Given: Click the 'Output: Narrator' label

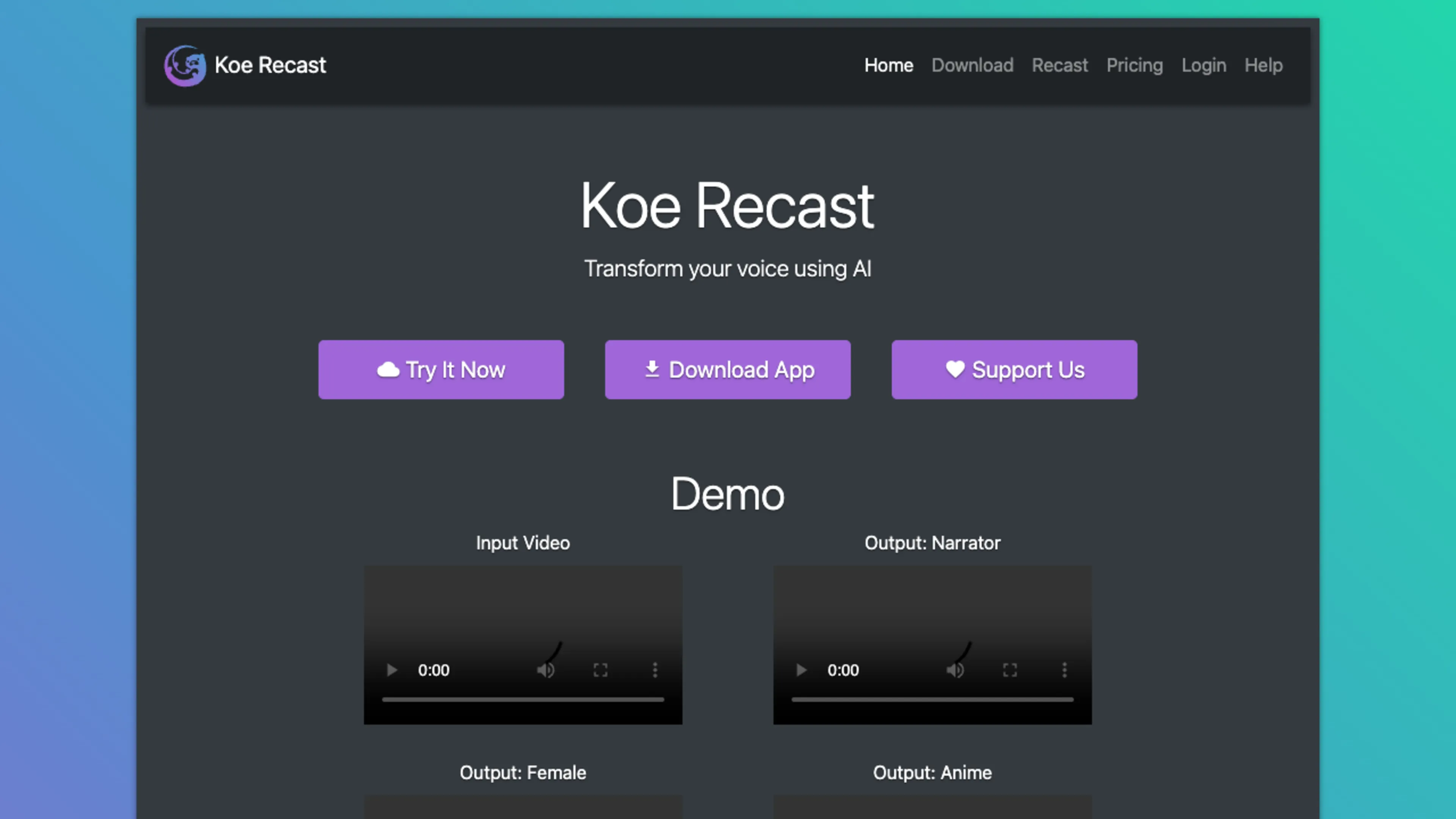Looking at the screenshot, I should [x=933, y=543].
